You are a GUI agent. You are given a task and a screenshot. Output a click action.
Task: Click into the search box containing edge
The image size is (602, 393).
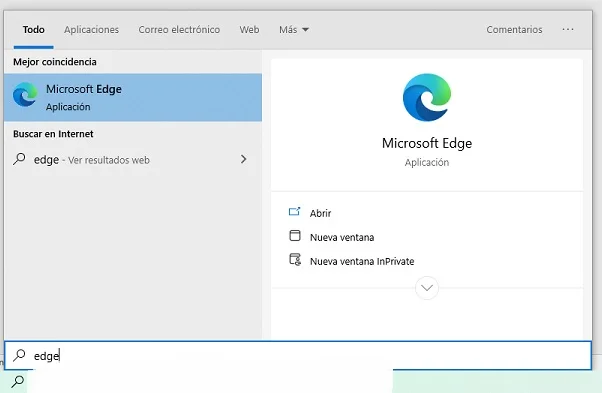298,355
